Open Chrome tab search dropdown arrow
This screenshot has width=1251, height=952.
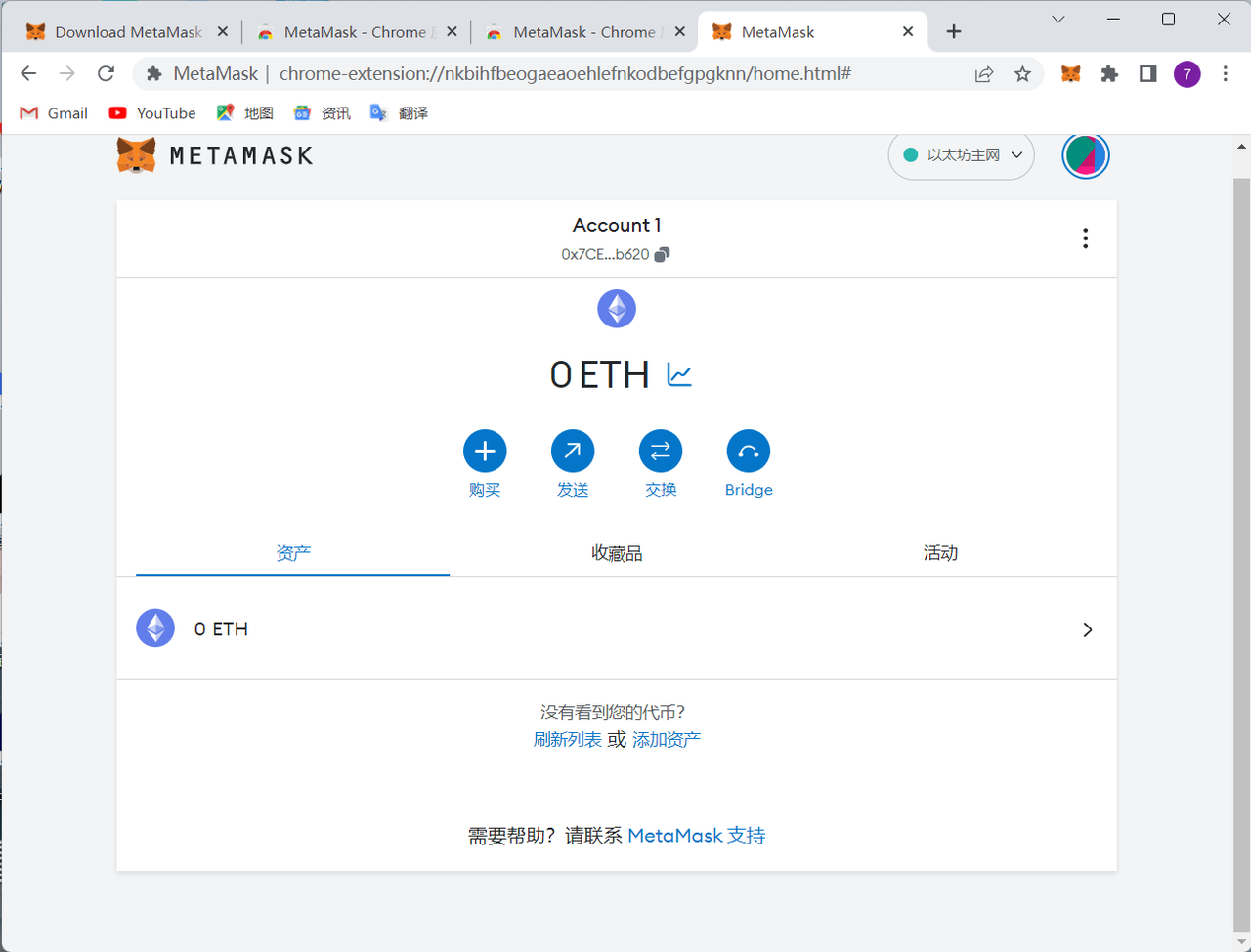pos(1058,20)
